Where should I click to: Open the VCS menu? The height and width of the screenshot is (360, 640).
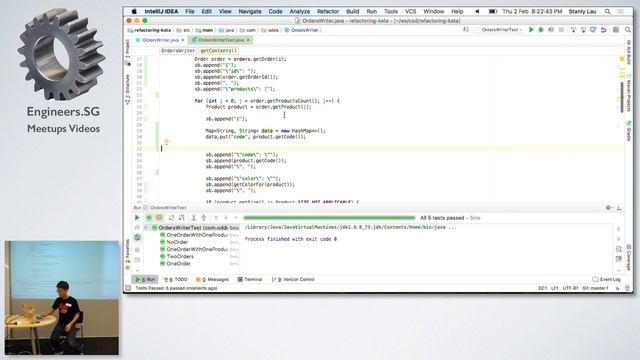411,11
